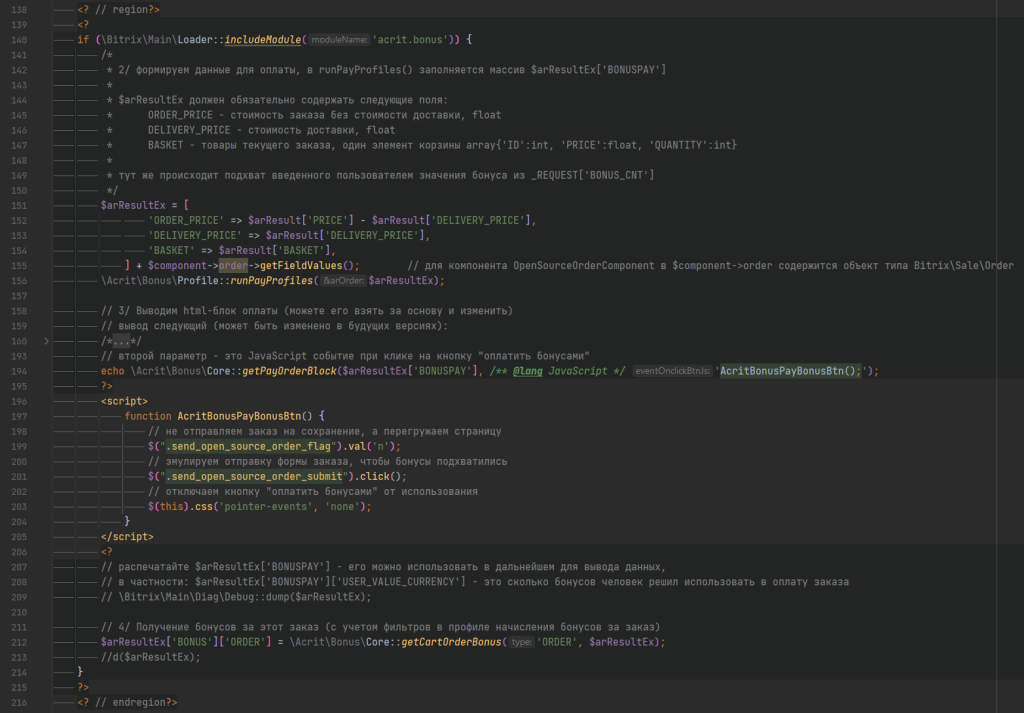Click the $(this) expression on line 203

pos(168,506)
